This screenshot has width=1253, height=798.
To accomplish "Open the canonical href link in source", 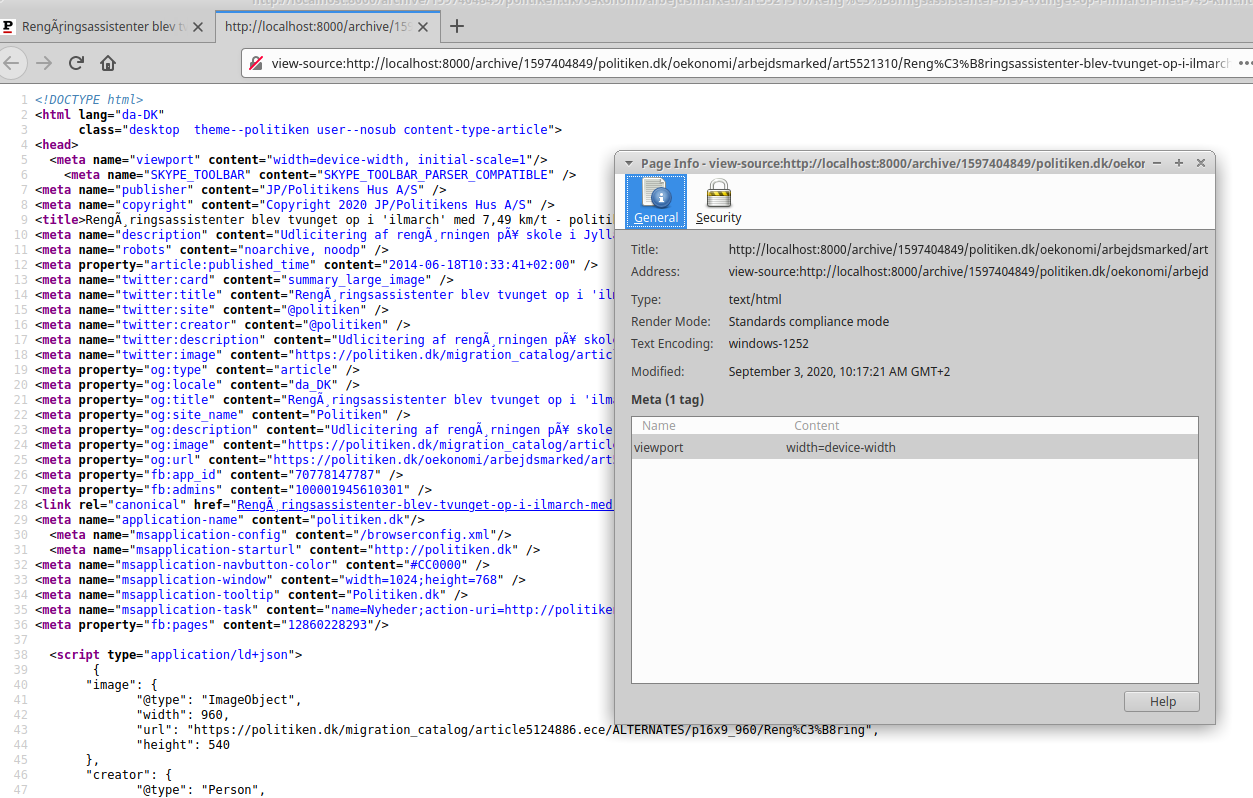I will [x=424, y=504].
